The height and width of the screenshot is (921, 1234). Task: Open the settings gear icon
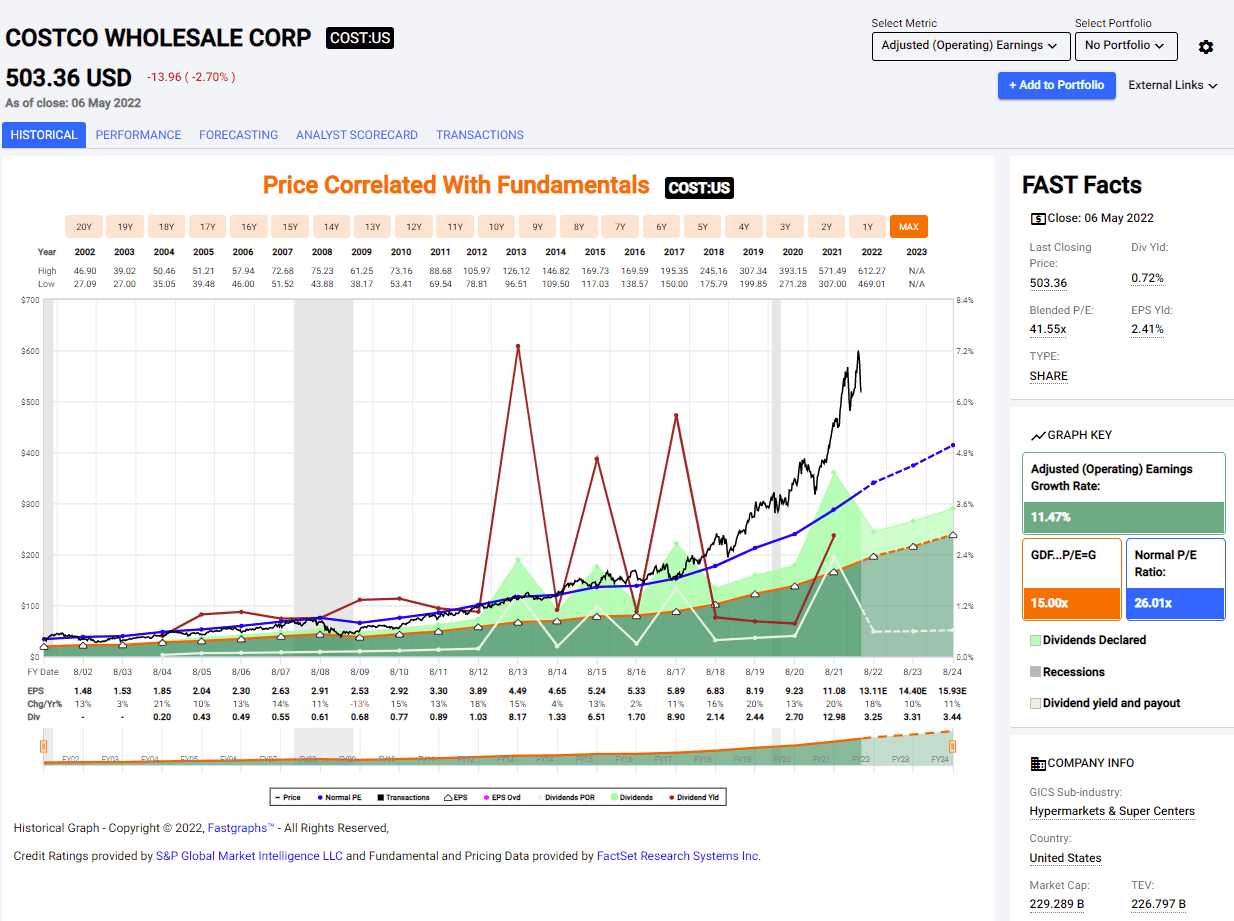coord(1205,47)
